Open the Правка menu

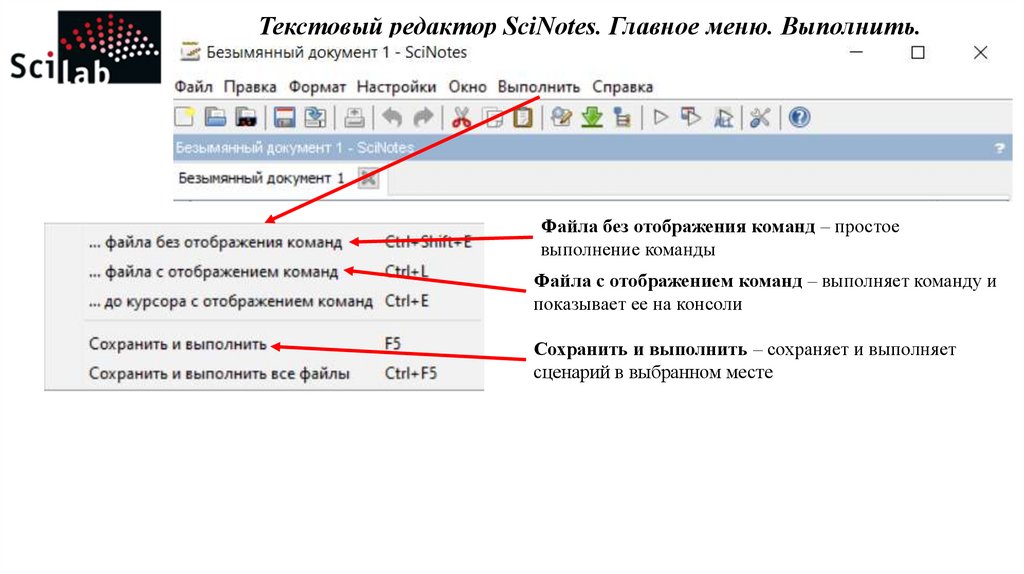[x=250, y=87]
